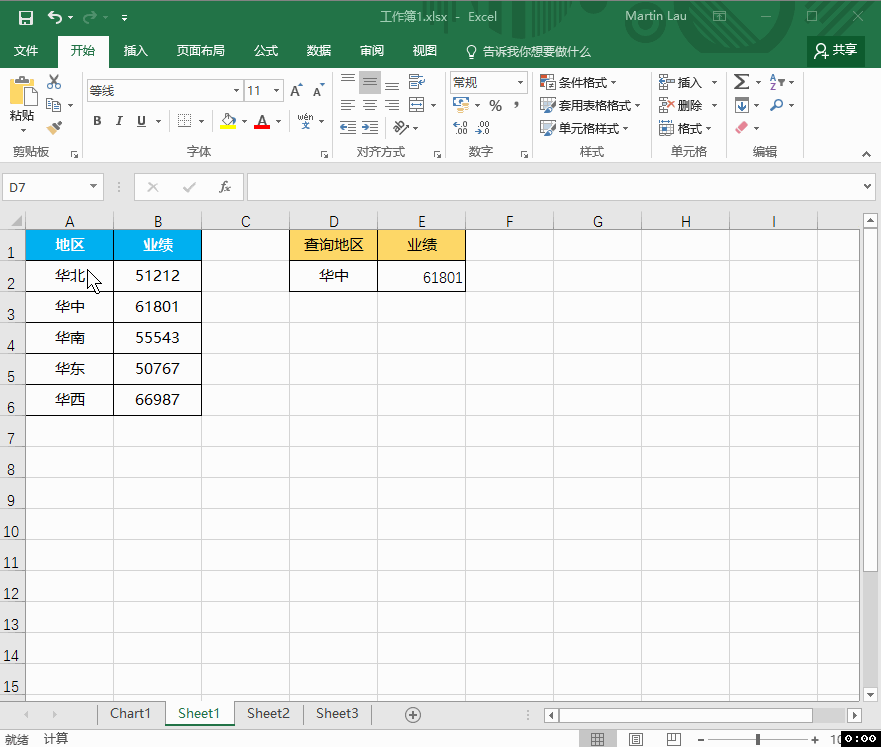Expand the number format dropdown
Image resolution: width=881 pixels, height=747 pixels.
tap(520, 83)
